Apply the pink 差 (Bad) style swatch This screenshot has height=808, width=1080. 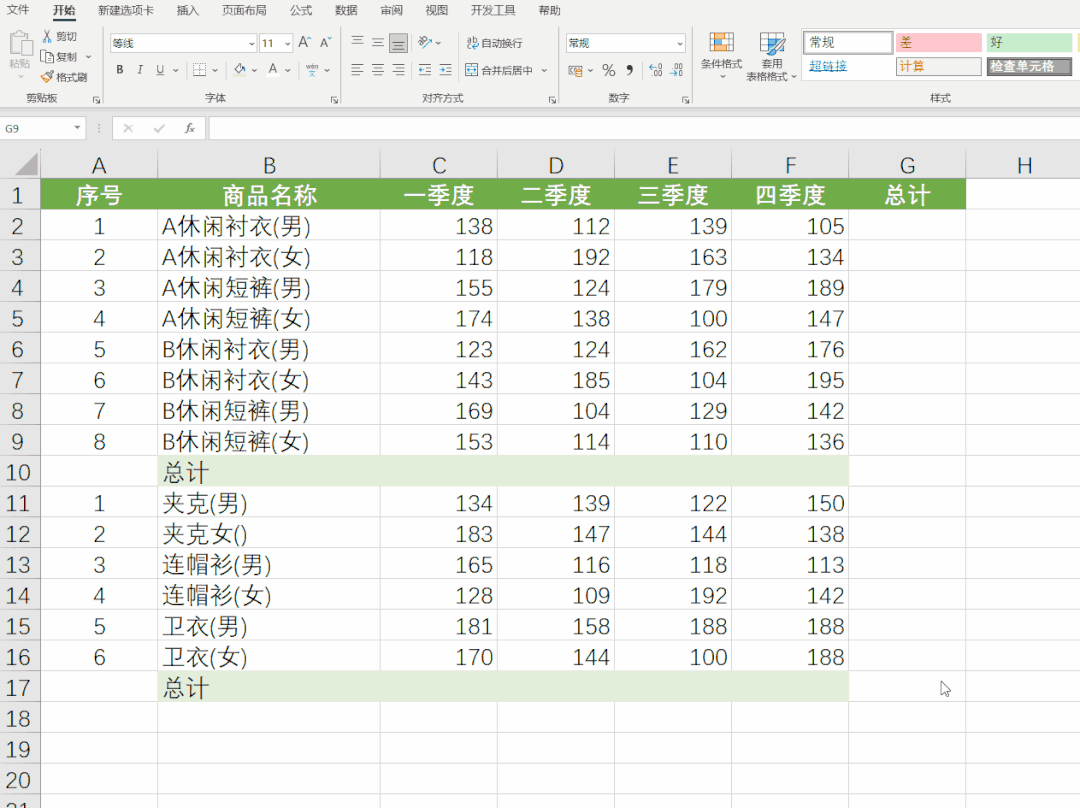click(938, 42)
